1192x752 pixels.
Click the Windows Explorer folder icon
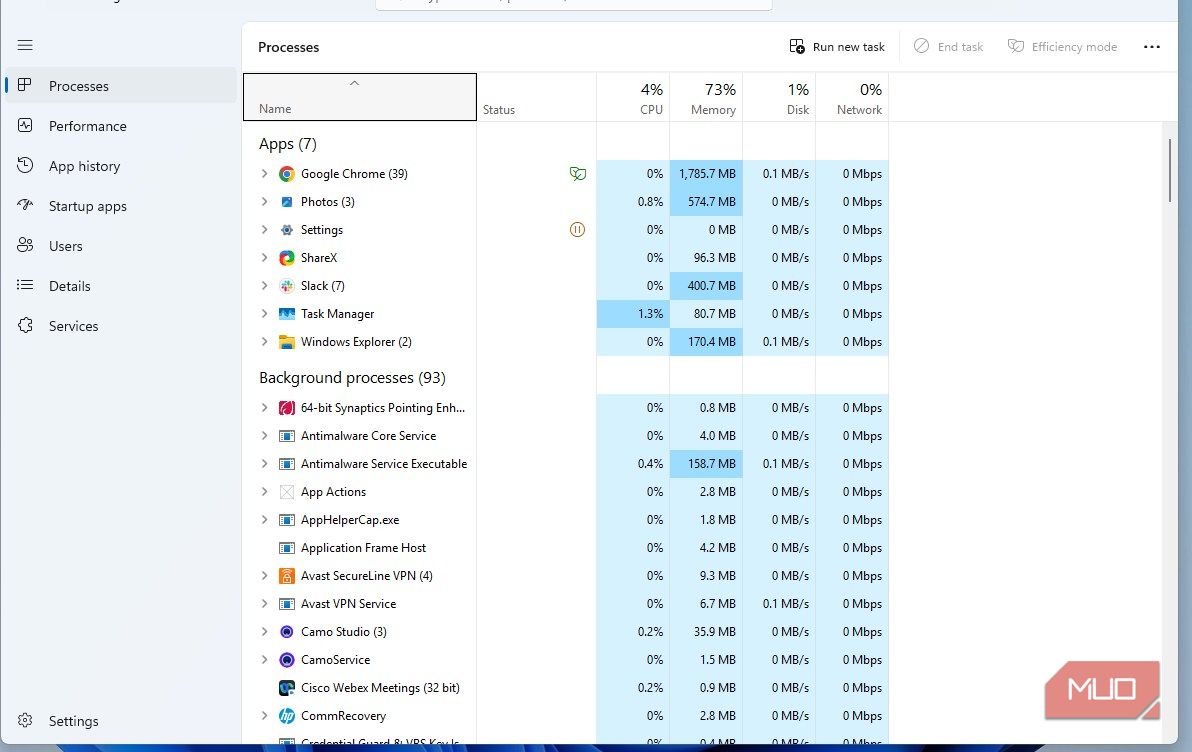pos(287,342)
